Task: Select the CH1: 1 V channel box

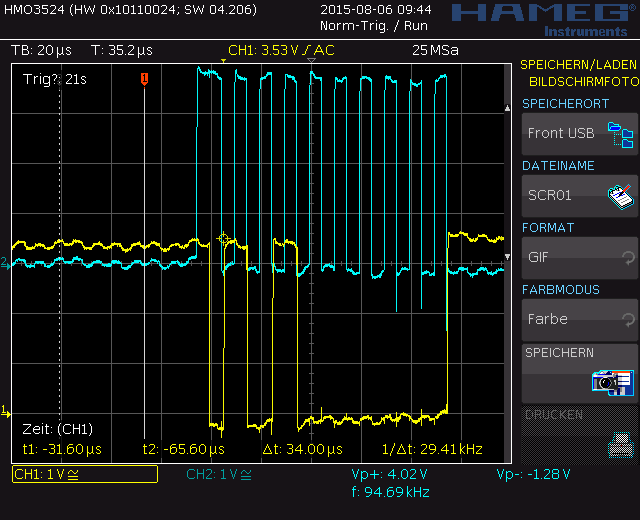Action: click(x=85, y=474)
